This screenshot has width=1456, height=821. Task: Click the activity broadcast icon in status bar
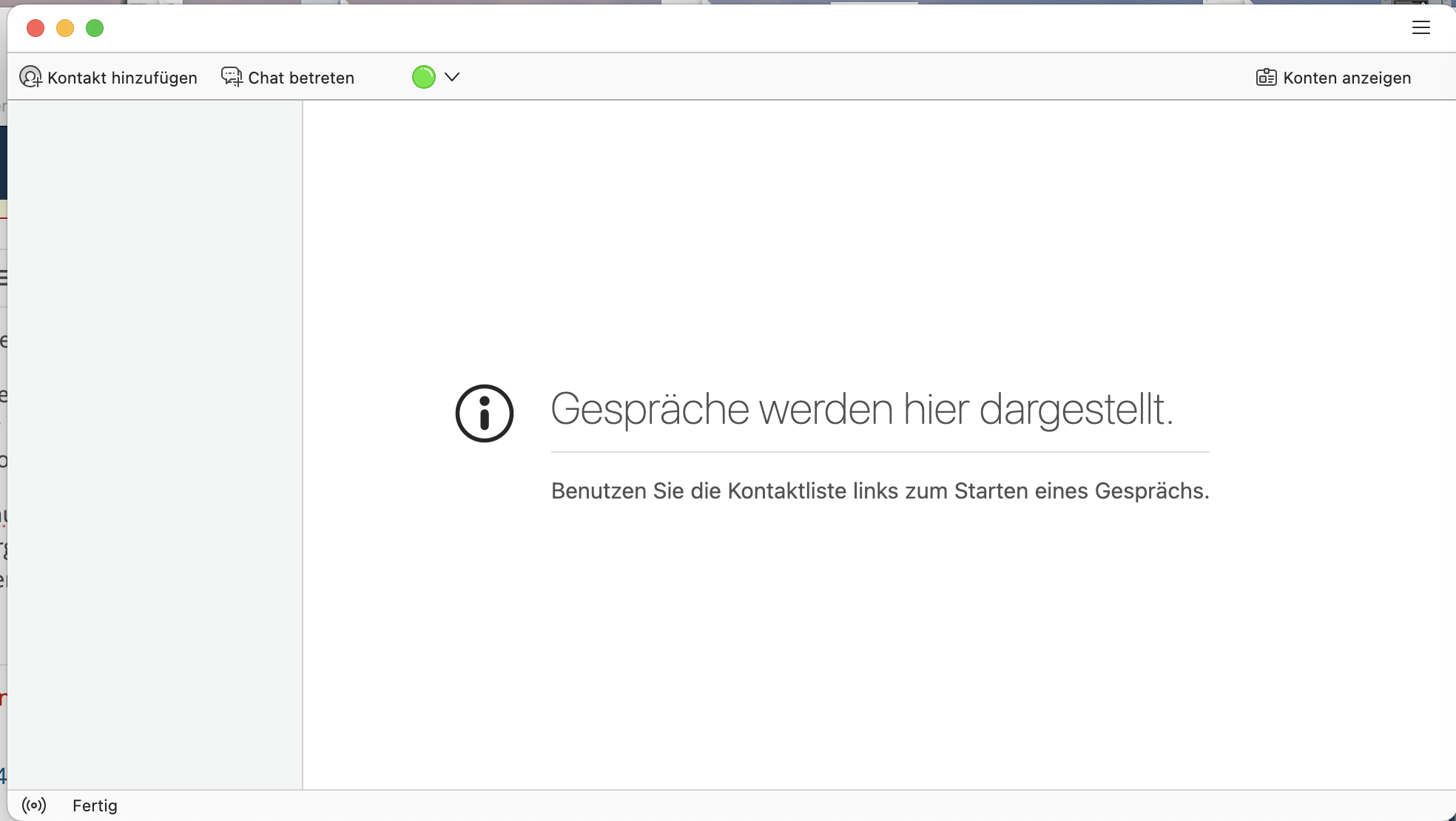coord(34,805)
